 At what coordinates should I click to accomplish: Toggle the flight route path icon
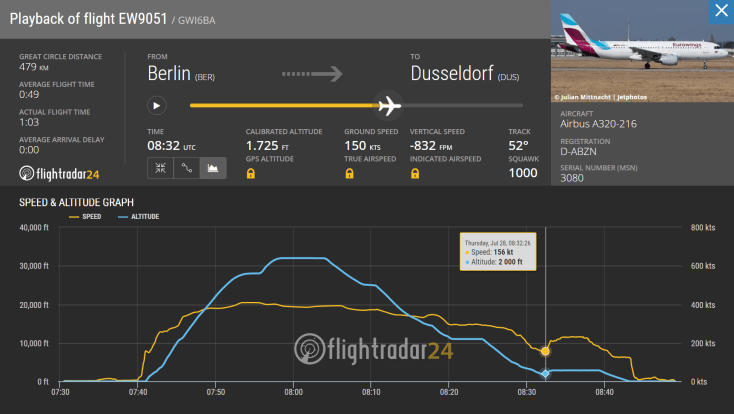186,169
